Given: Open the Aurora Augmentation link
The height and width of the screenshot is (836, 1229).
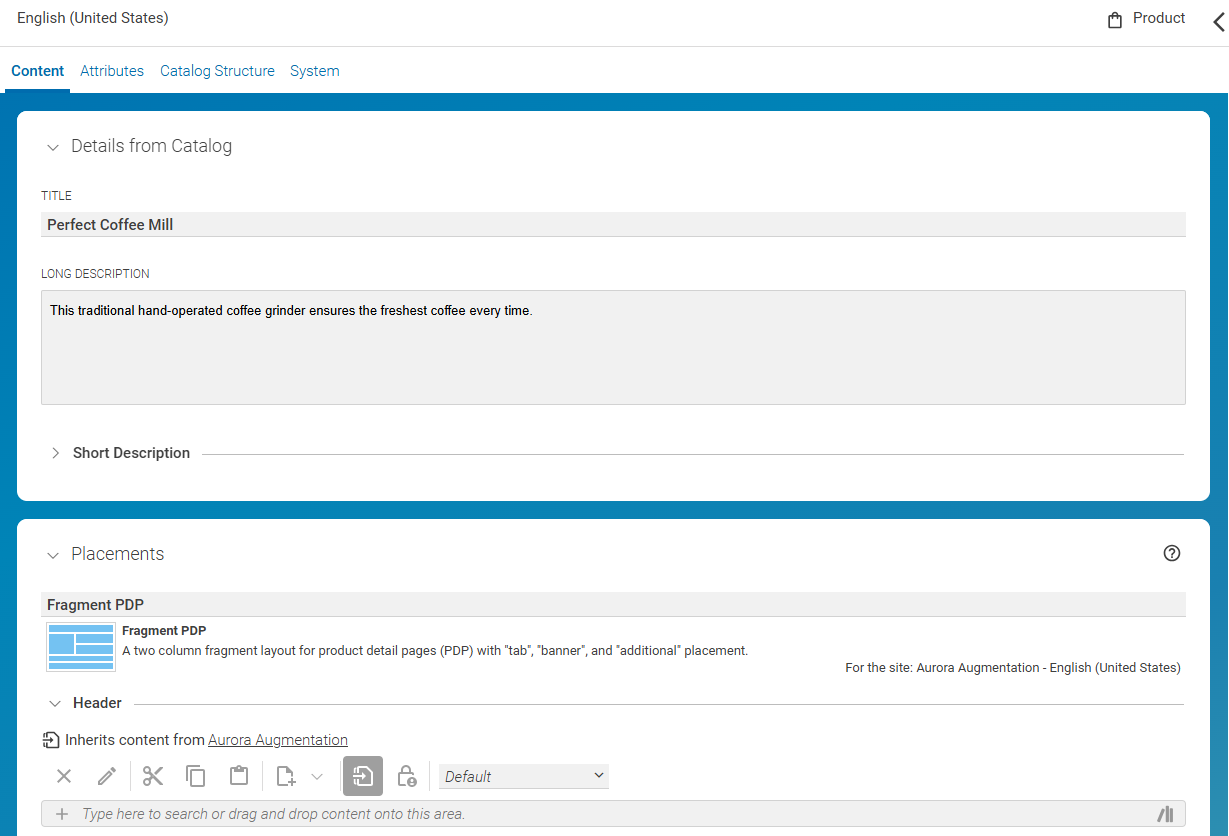Looking at the screenshot, I should point(278,740).
